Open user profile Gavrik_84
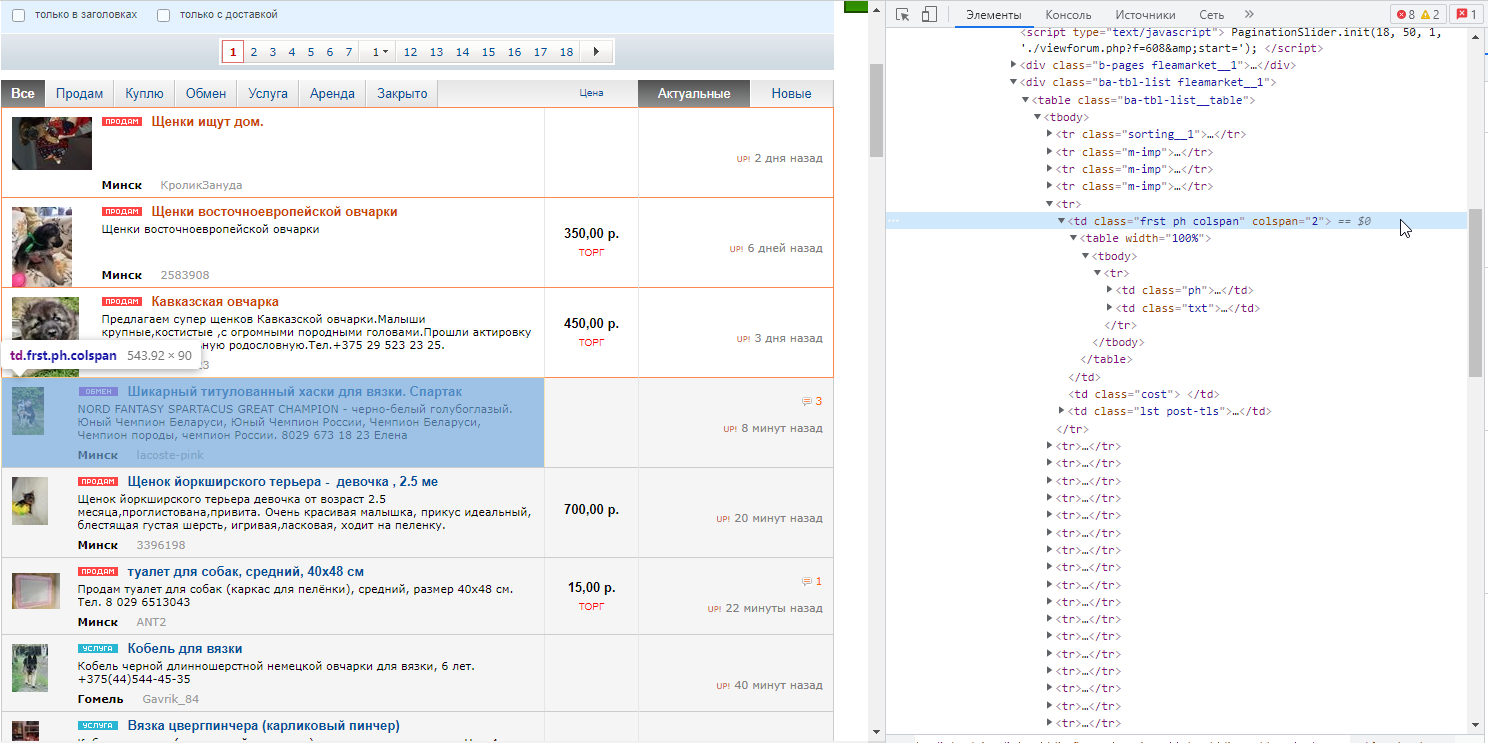1488x743 pixels. click(170, 699)
